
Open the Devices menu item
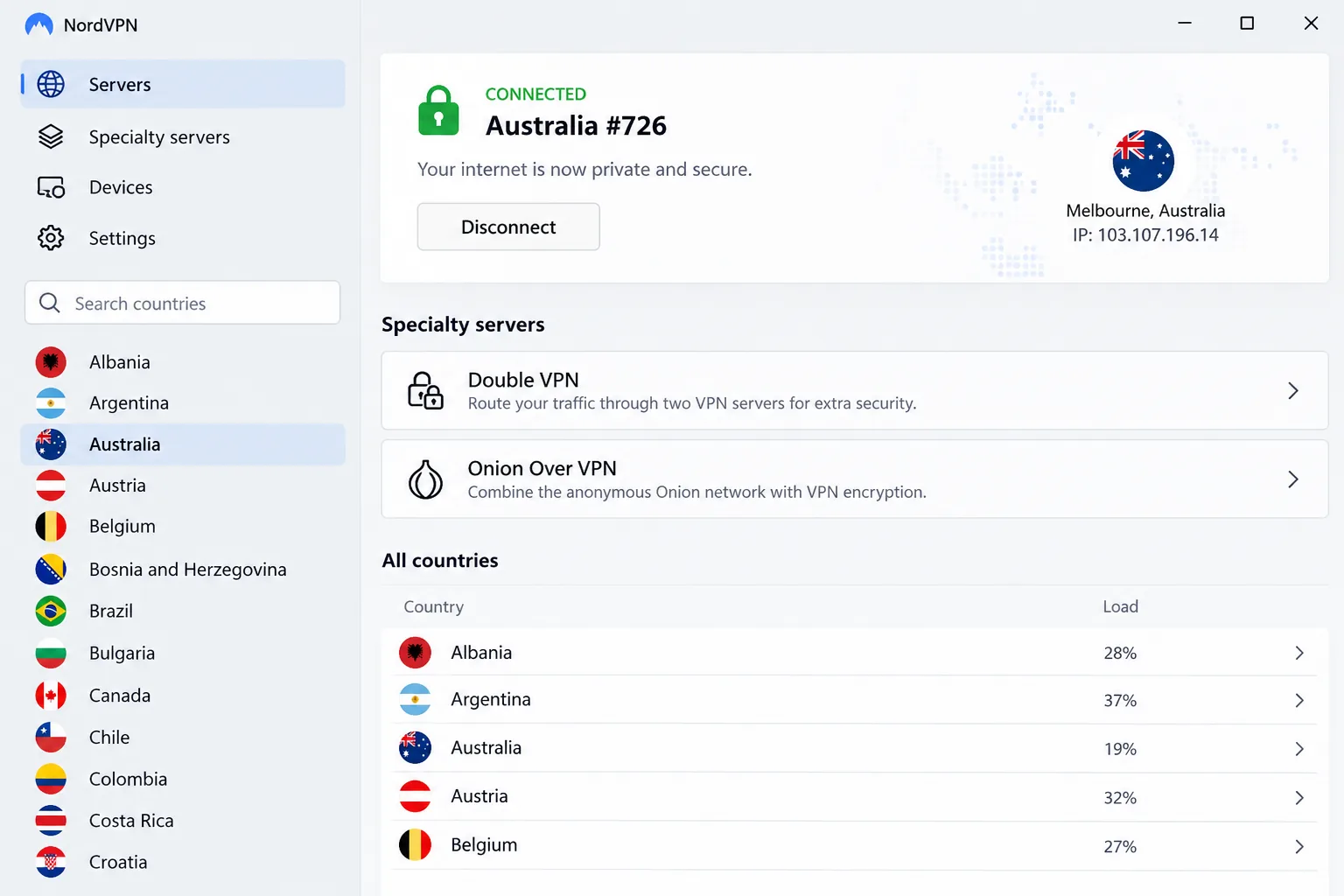(183, 187)
